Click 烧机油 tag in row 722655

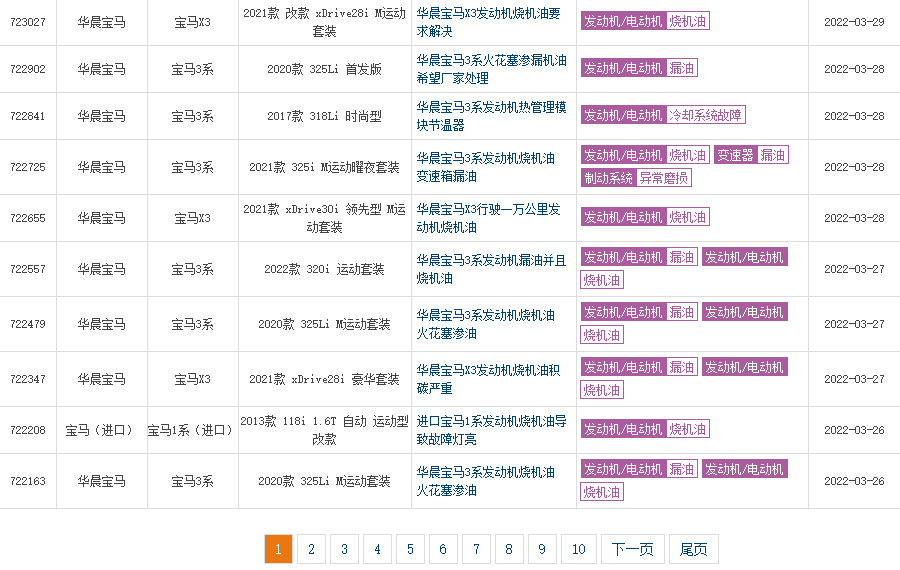[x=688, y=218]
